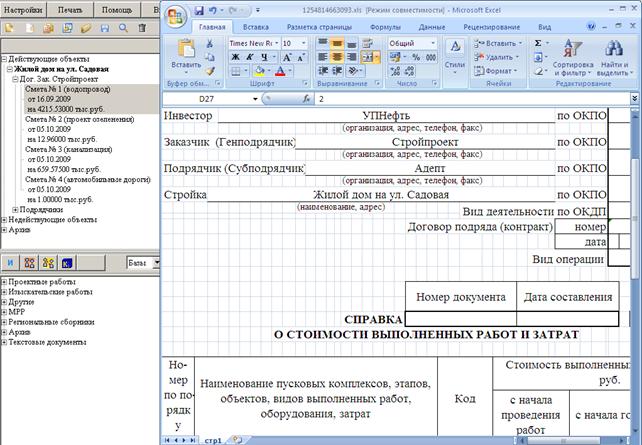Click the font color red A swatch
Image resolution: width=642 pixels, height=445 pixels.
click(x=280, y=71)
